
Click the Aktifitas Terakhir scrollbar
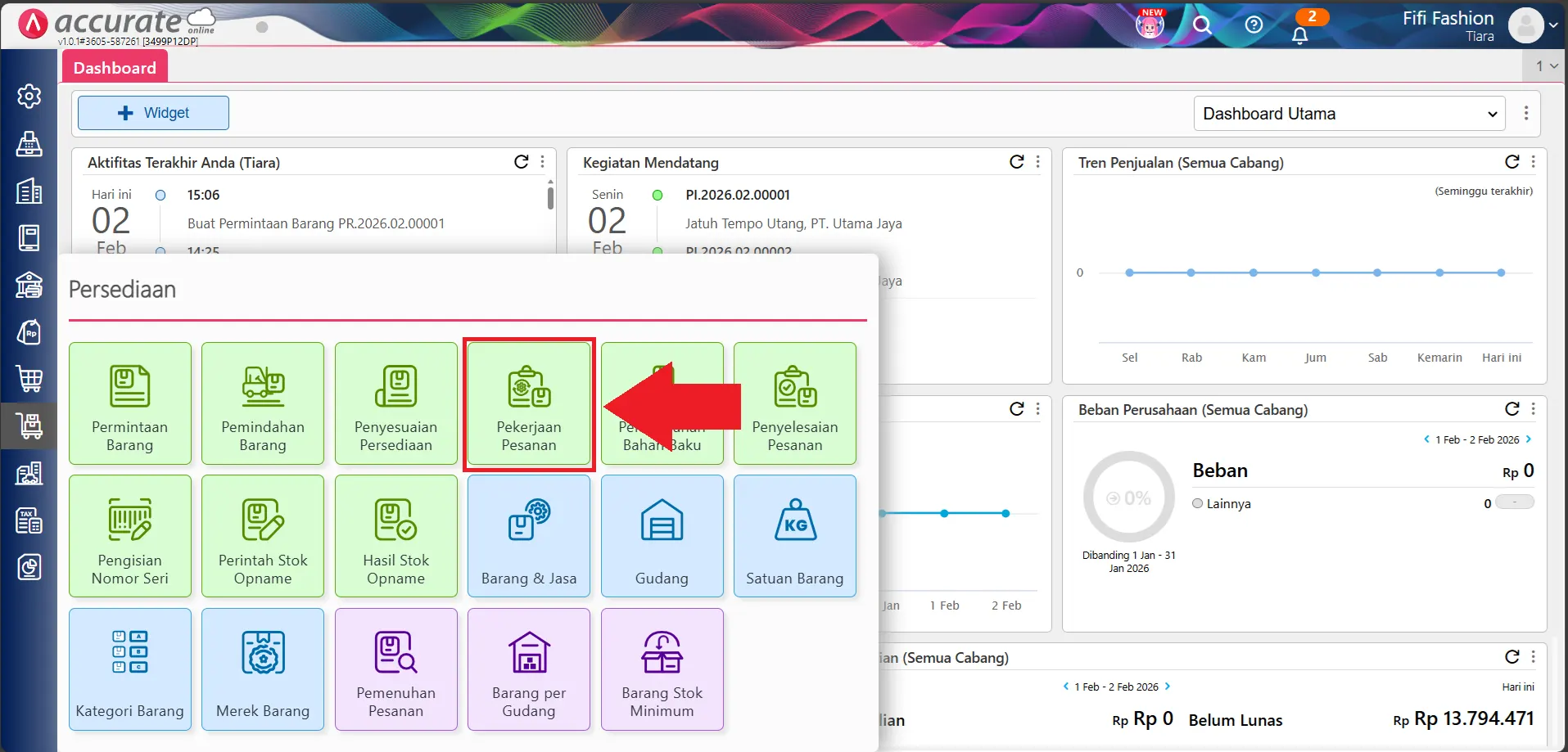[x=550, y=198]
